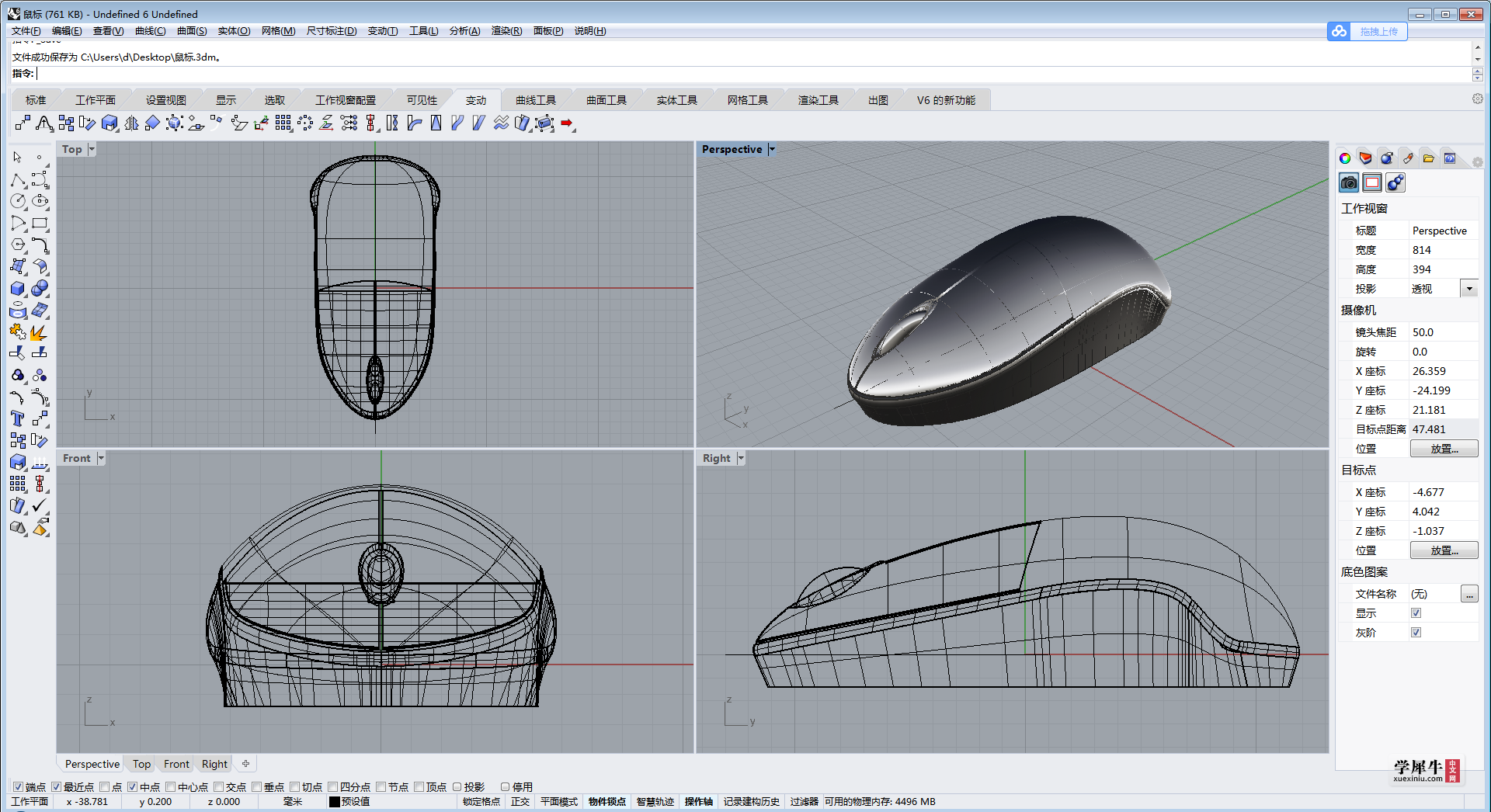Select the pointer selection tool
This screenshot has width=1491, height=812.
tap(18, 158)
